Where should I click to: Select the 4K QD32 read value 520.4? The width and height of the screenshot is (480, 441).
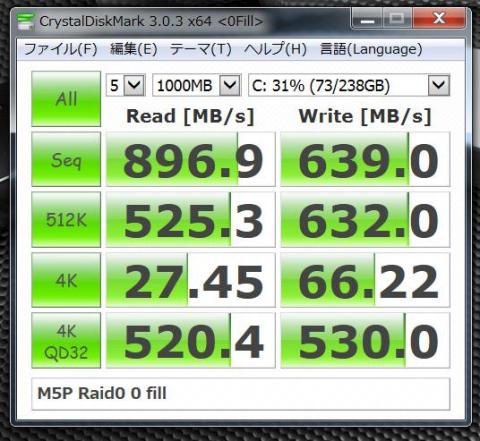pos(191,340)
